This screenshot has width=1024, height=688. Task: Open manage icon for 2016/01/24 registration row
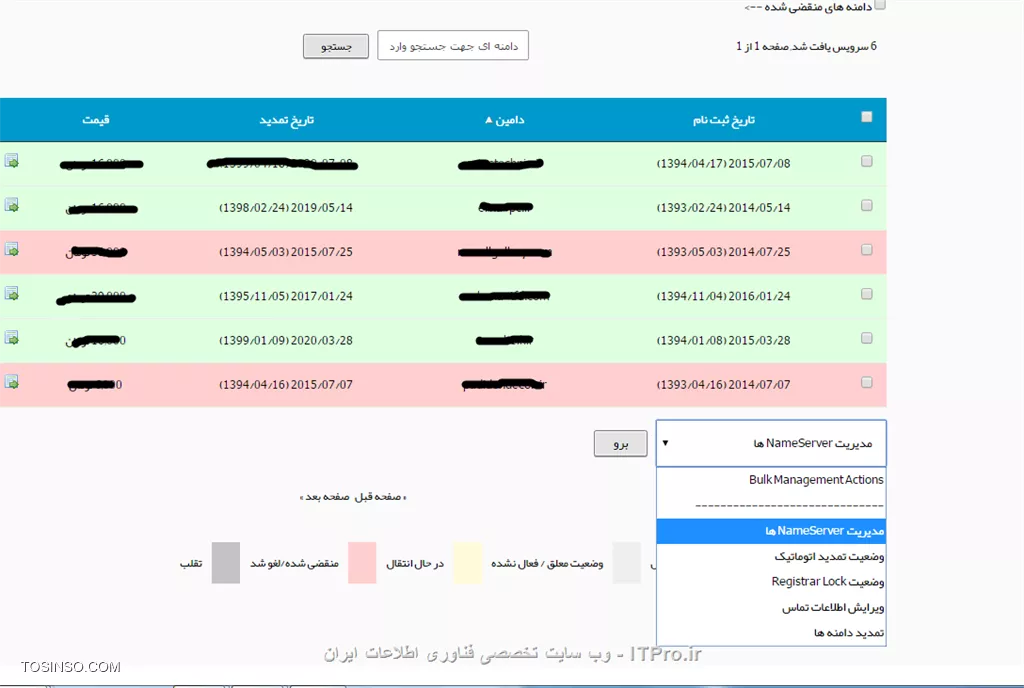(x=12, y=294)
